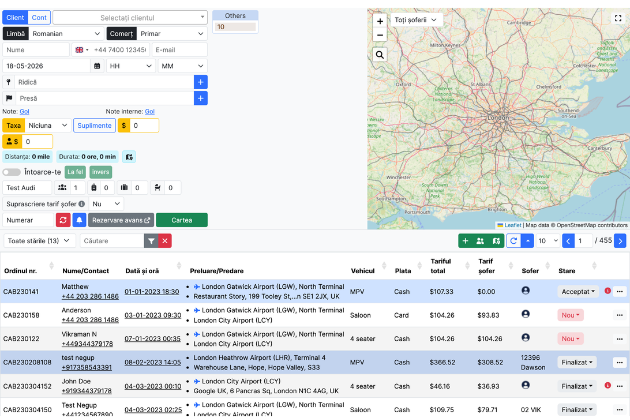Open the Note interne Gol link
The width and height of the screenshot is (630, 420).
149,112
